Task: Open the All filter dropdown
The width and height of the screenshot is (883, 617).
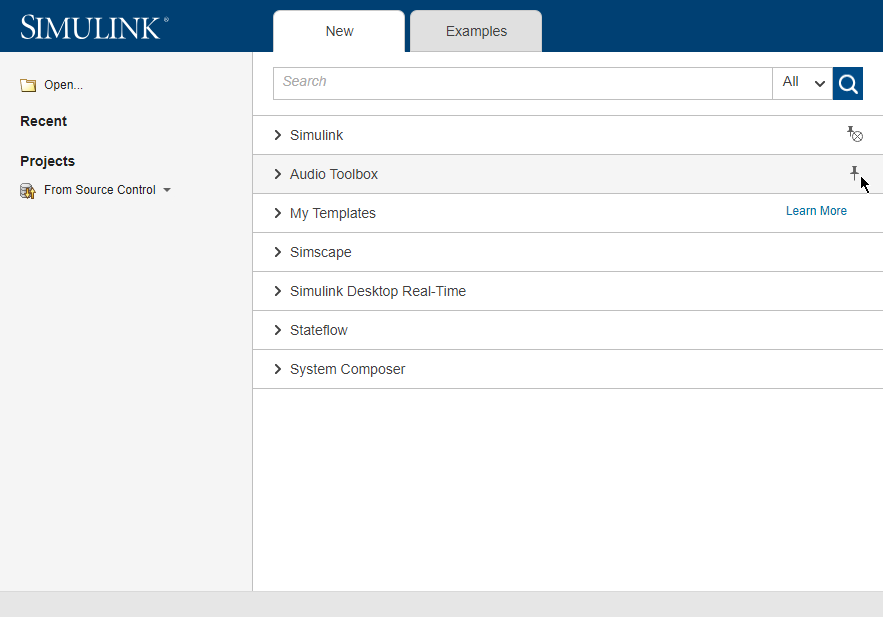Action: (802, 83)
